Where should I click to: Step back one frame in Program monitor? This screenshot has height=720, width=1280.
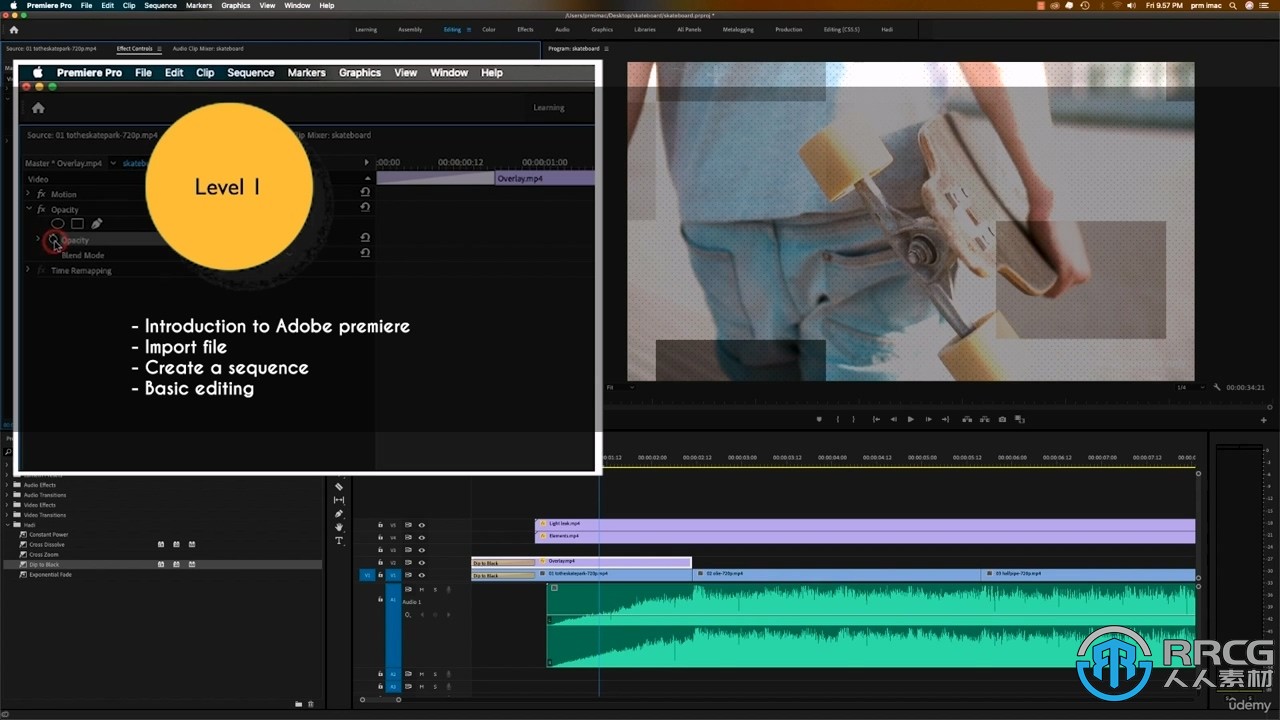(x=894, y=419)
